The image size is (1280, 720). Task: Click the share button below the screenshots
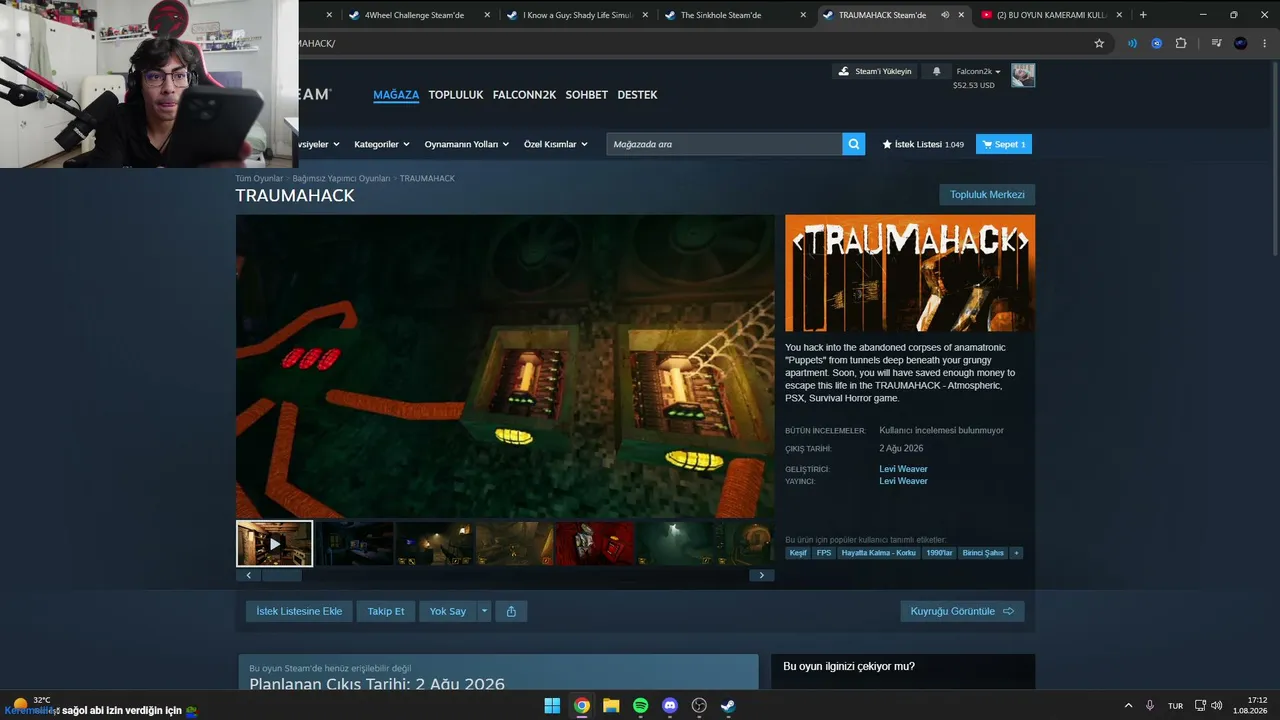pyautogui.click(x=511, y=611)
